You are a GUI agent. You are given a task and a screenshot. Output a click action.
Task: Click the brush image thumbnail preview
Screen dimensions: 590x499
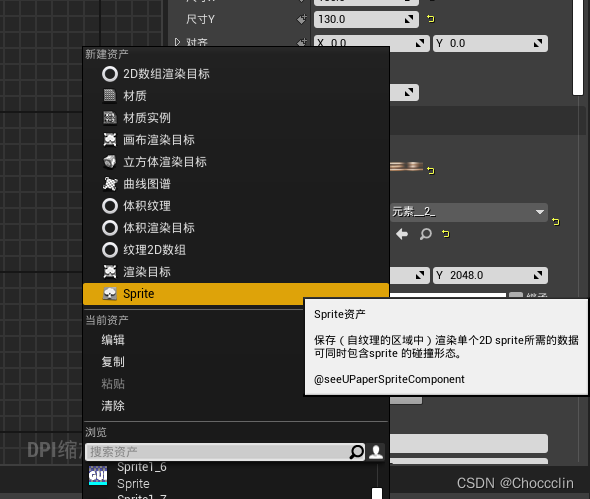coord(406,166)
